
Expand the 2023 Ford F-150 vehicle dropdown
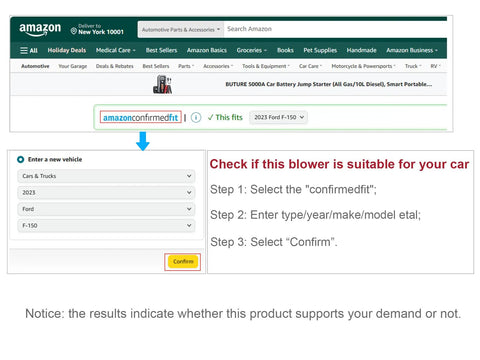pos(279,117)
